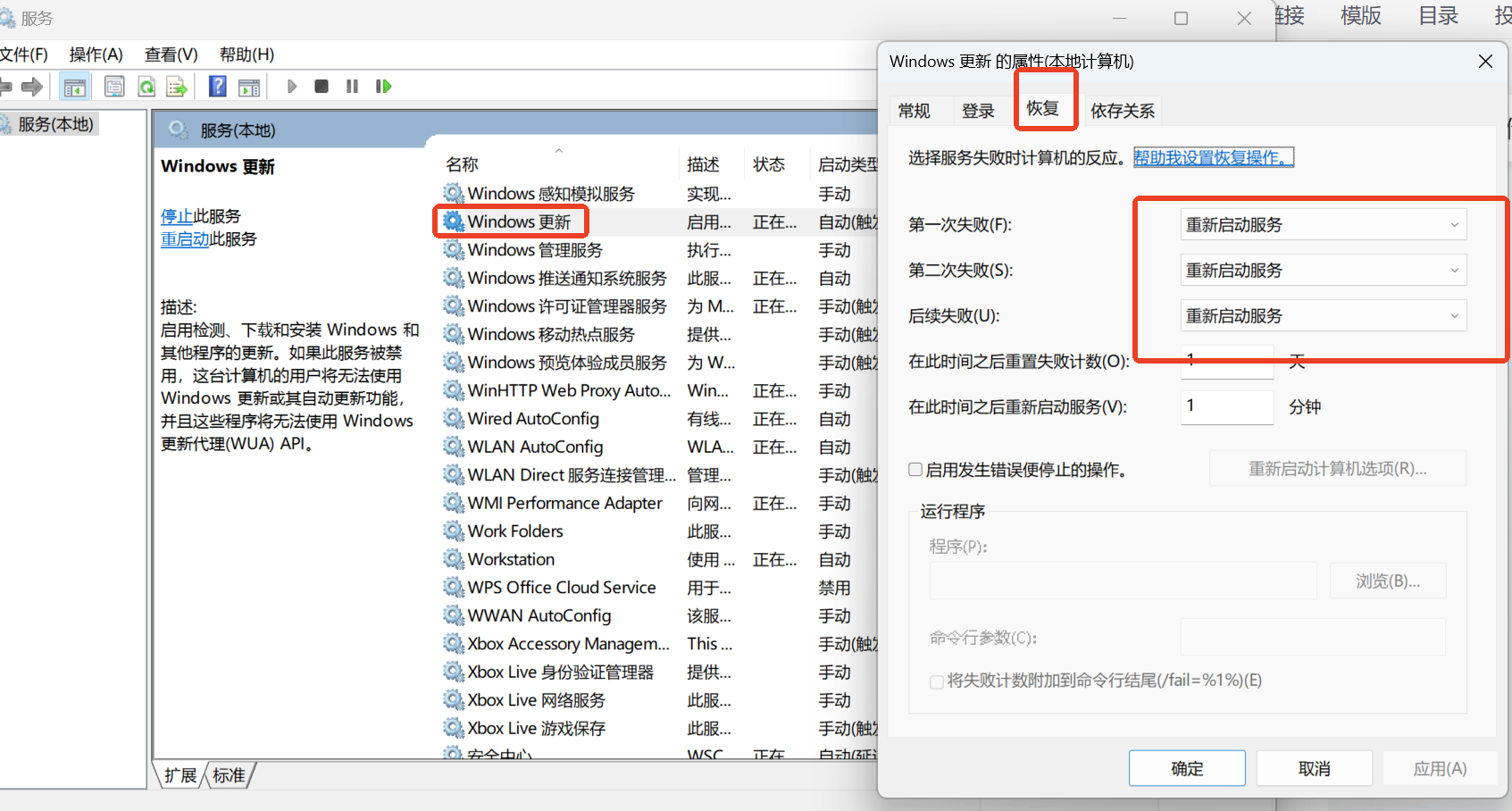Open 第一次失败 action dropdown
Image resolution: width=1512 pixels, height=811 pixels.
click(1324, 224)
